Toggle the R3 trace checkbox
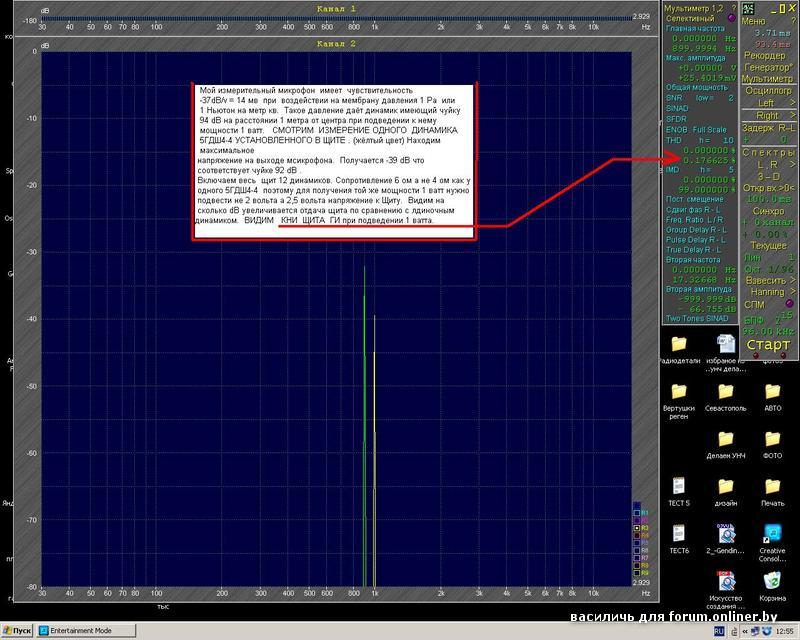 [635, 527]
